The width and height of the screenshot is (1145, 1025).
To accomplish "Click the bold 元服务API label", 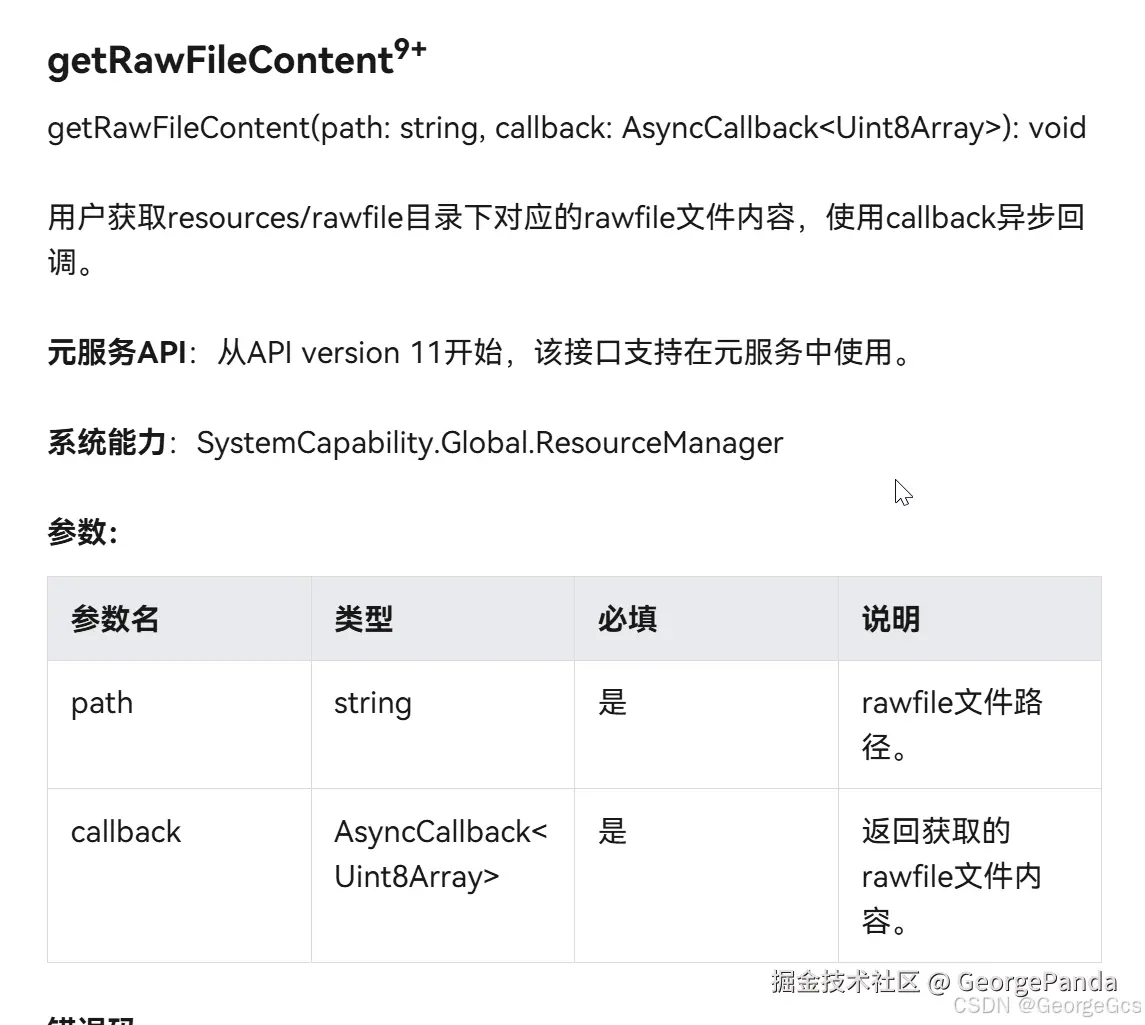I will click(117, 353).
